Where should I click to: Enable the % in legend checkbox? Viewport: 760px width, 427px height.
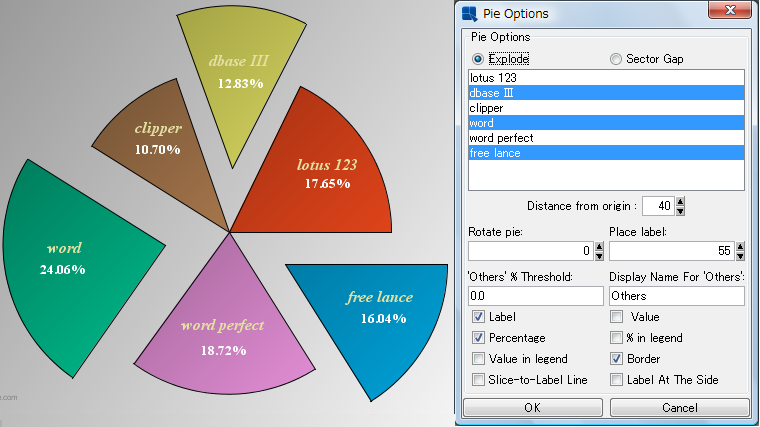(x=617, y=338)
